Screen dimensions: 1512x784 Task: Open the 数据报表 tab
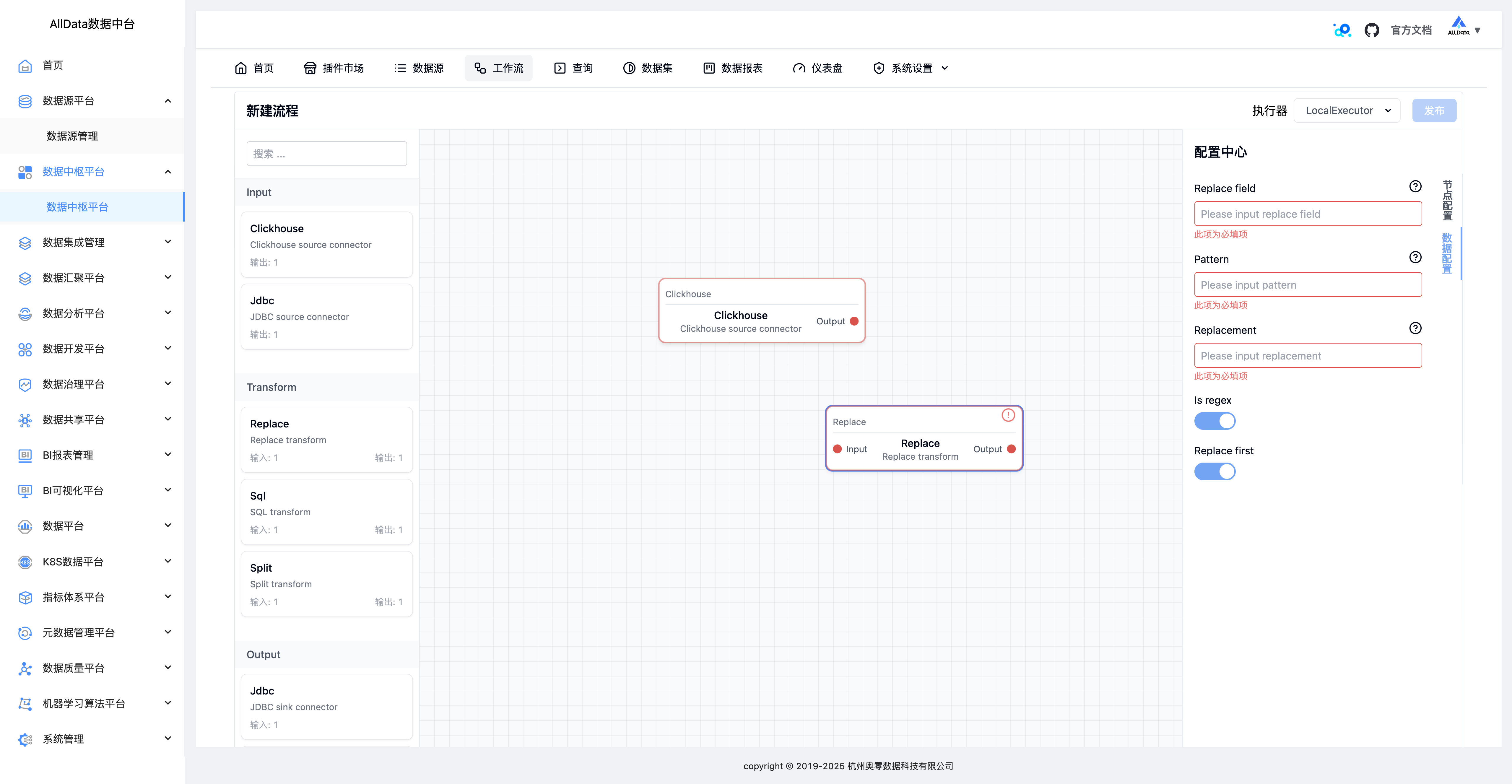click(733, 68)
